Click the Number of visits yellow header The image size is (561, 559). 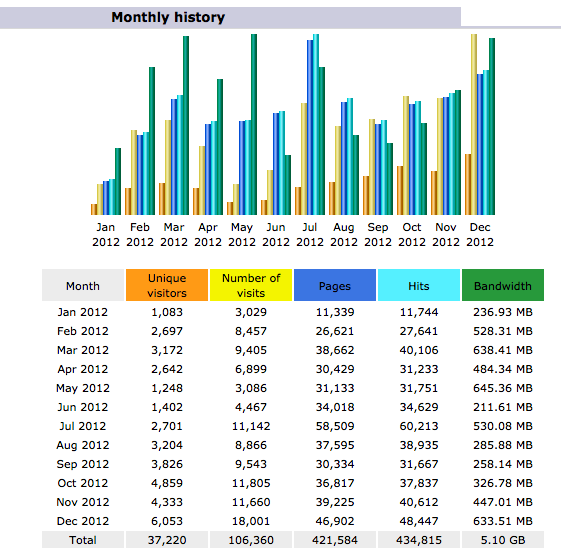251,285
